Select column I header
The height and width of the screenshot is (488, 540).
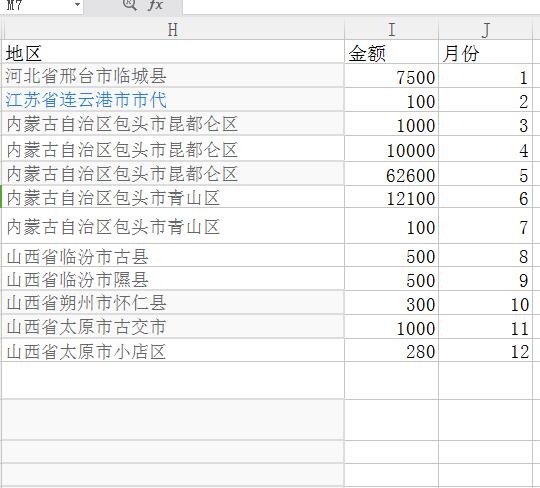[x=392, y=30]
